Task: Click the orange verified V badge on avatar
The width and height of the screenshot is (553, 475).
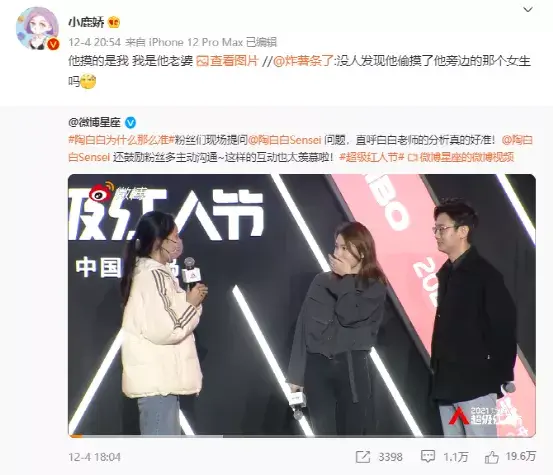Action: click(x=53, y=44)
